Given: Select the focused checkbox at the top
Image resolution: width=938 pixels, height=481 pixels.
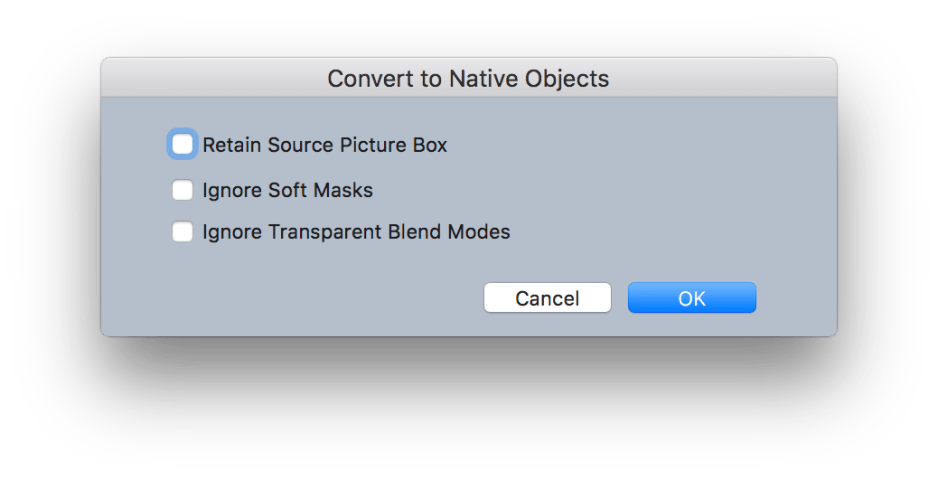Looking at the screenshot, I should click(182, 145).
